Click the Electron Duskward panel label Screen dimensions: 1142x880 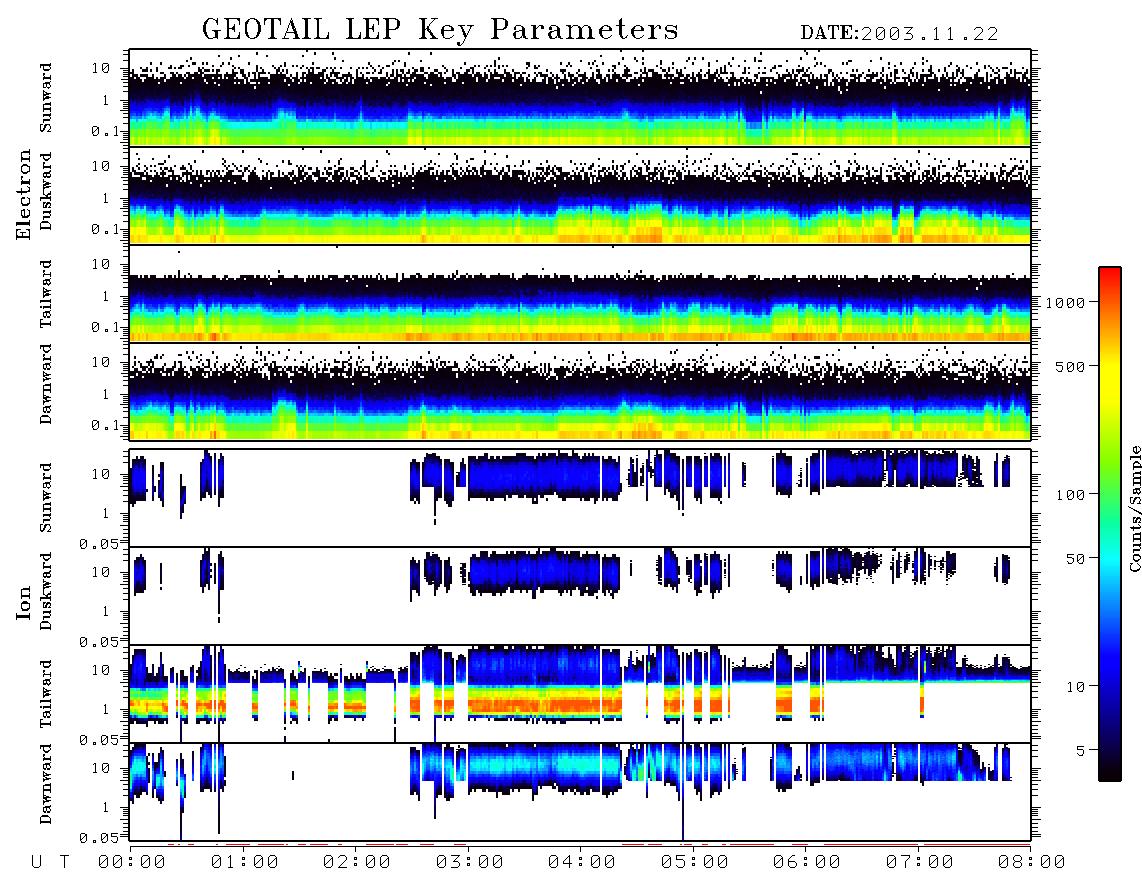[46, 191]
